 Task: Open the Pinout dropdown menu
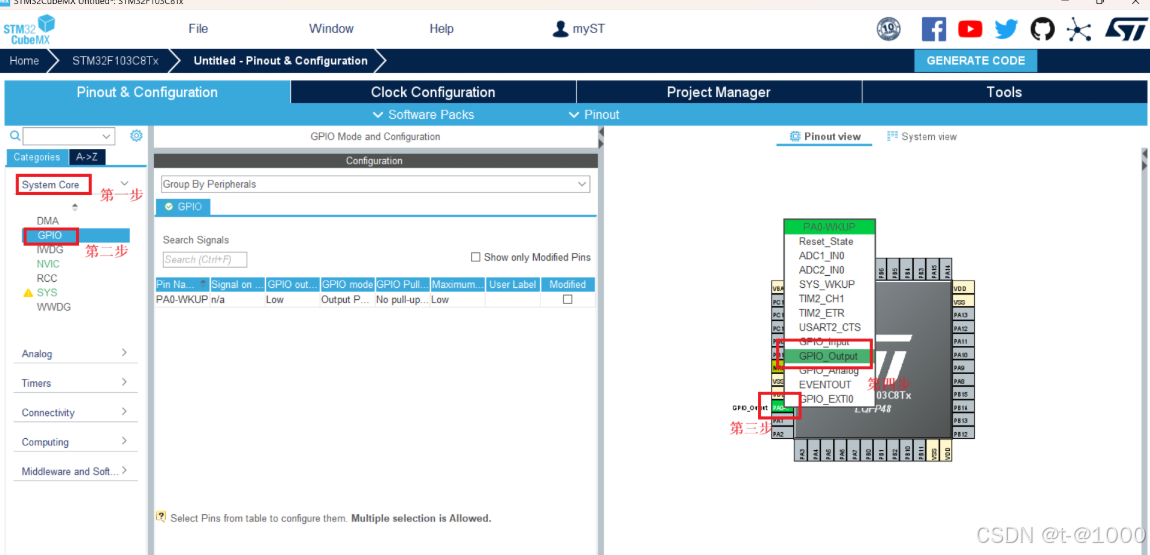click(594, 114)
